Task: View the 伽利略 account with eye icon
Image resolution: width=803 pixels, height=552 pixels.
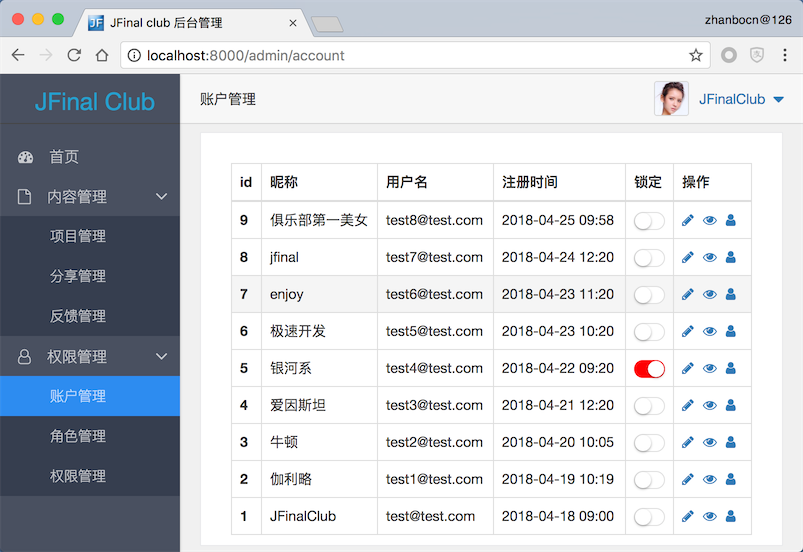Action: point(709,479)
